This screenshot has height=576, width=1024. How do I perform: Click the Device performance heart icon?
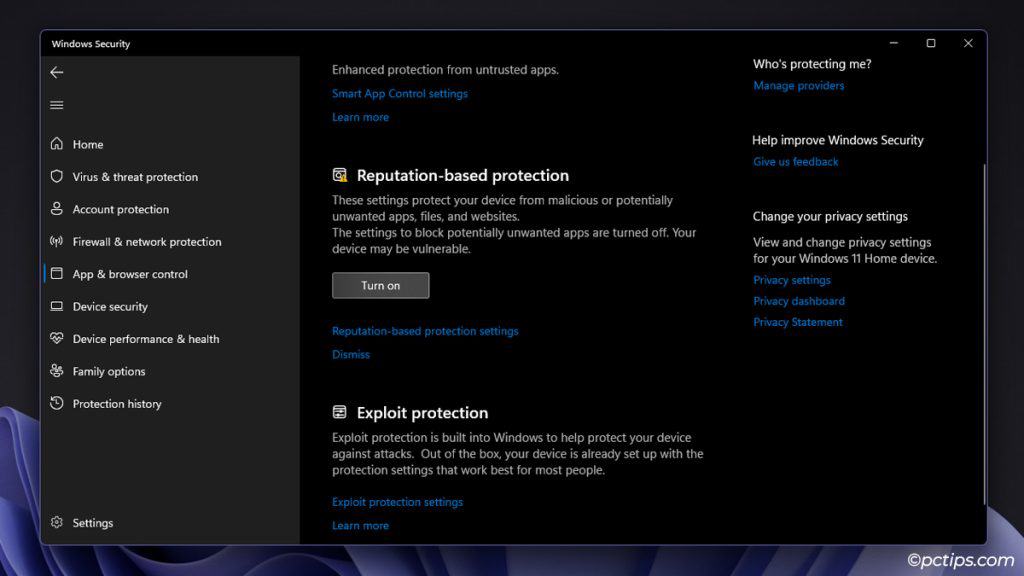[x=57, y=338]
